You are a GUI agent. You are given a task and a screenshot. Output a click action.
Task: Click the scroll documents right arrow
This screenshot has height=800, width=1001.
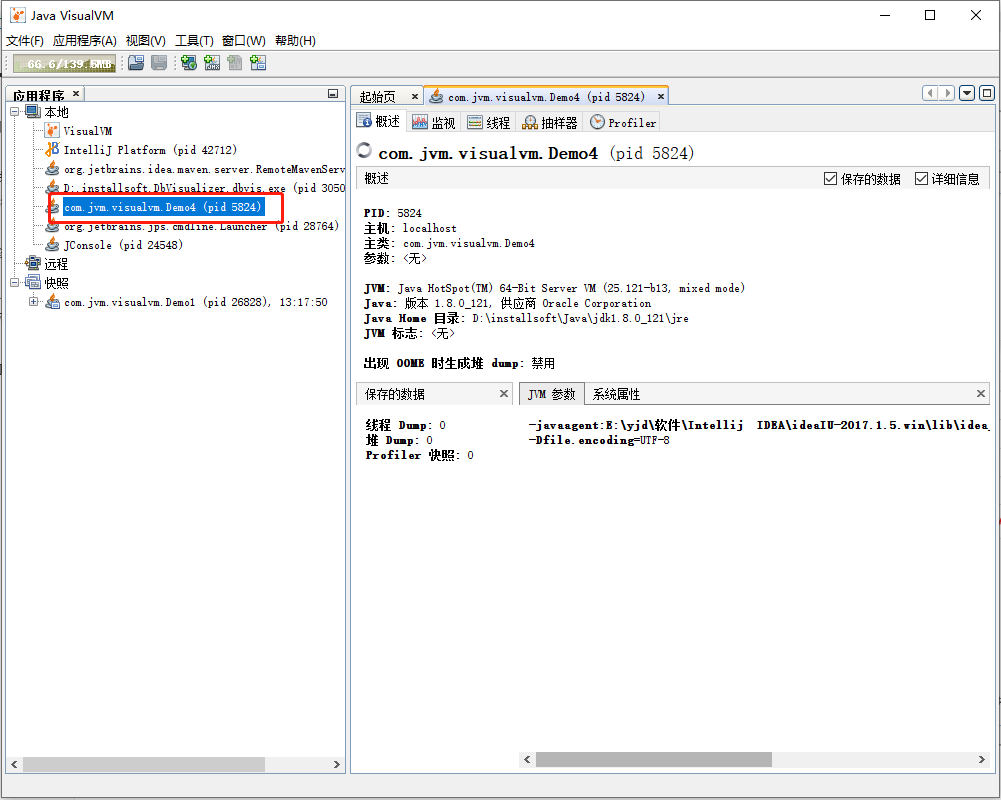(948, 93)
